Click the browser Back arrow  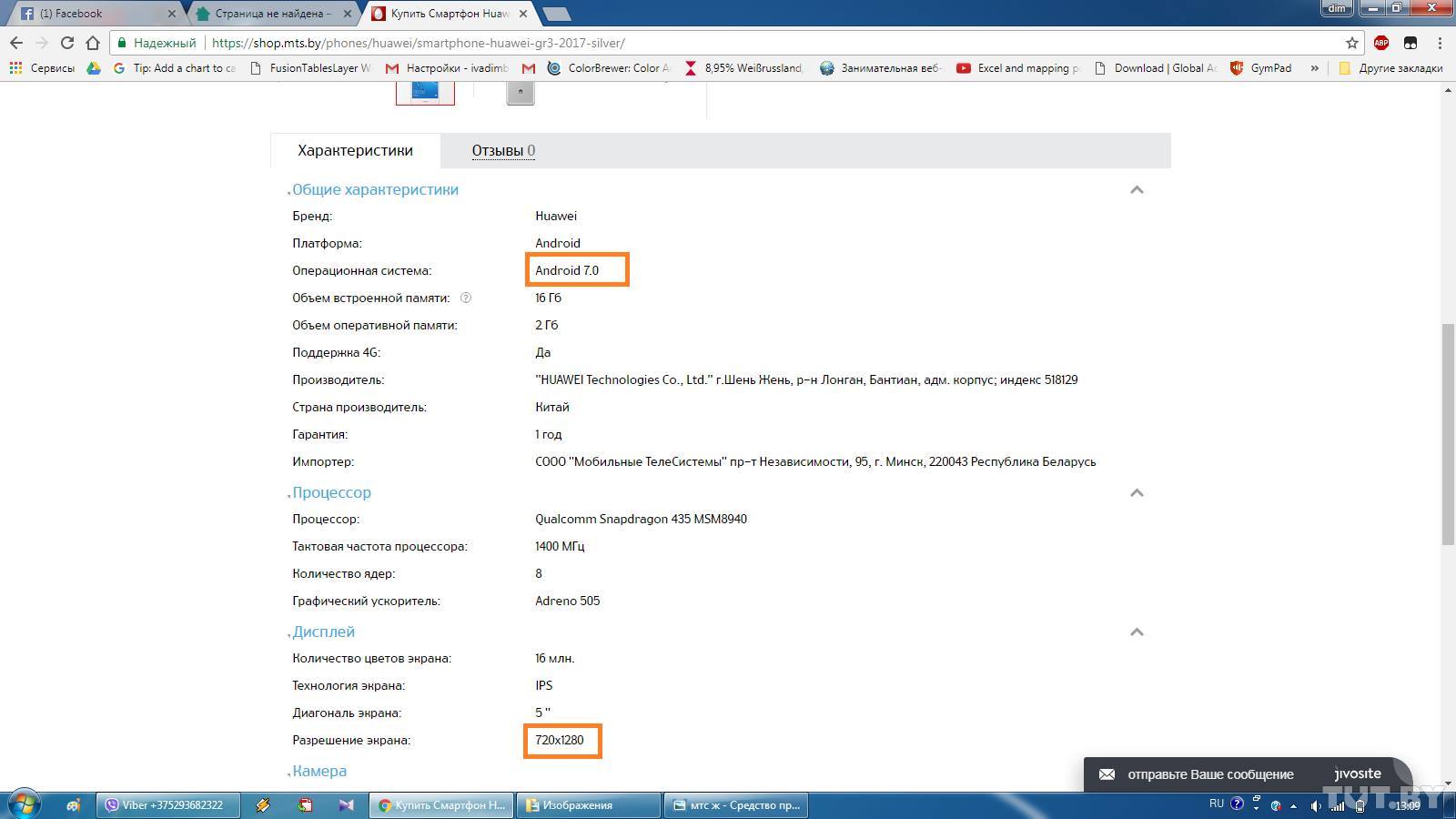coord(16,43)
